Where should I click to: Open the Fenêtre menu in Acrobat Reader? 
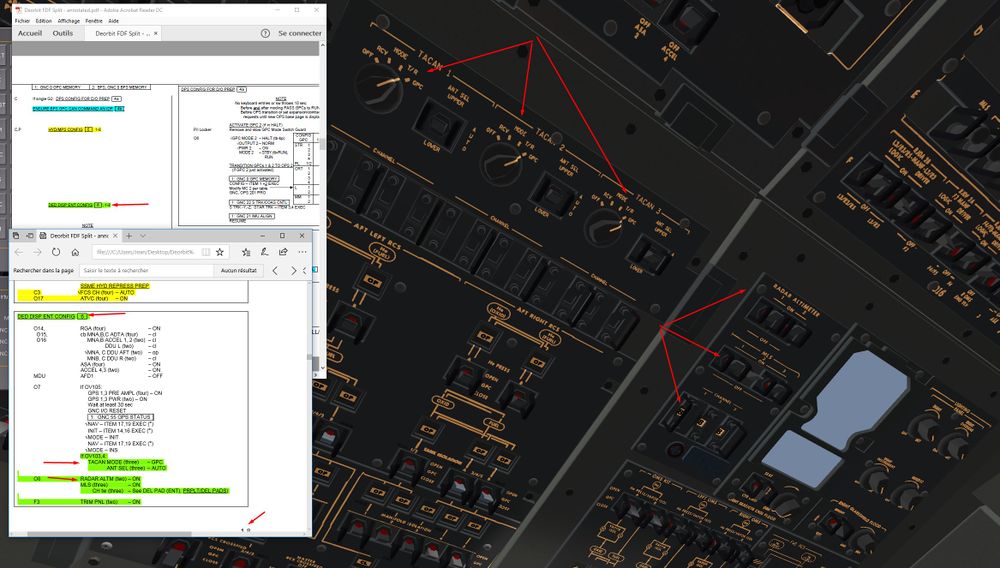click(94, 21)
